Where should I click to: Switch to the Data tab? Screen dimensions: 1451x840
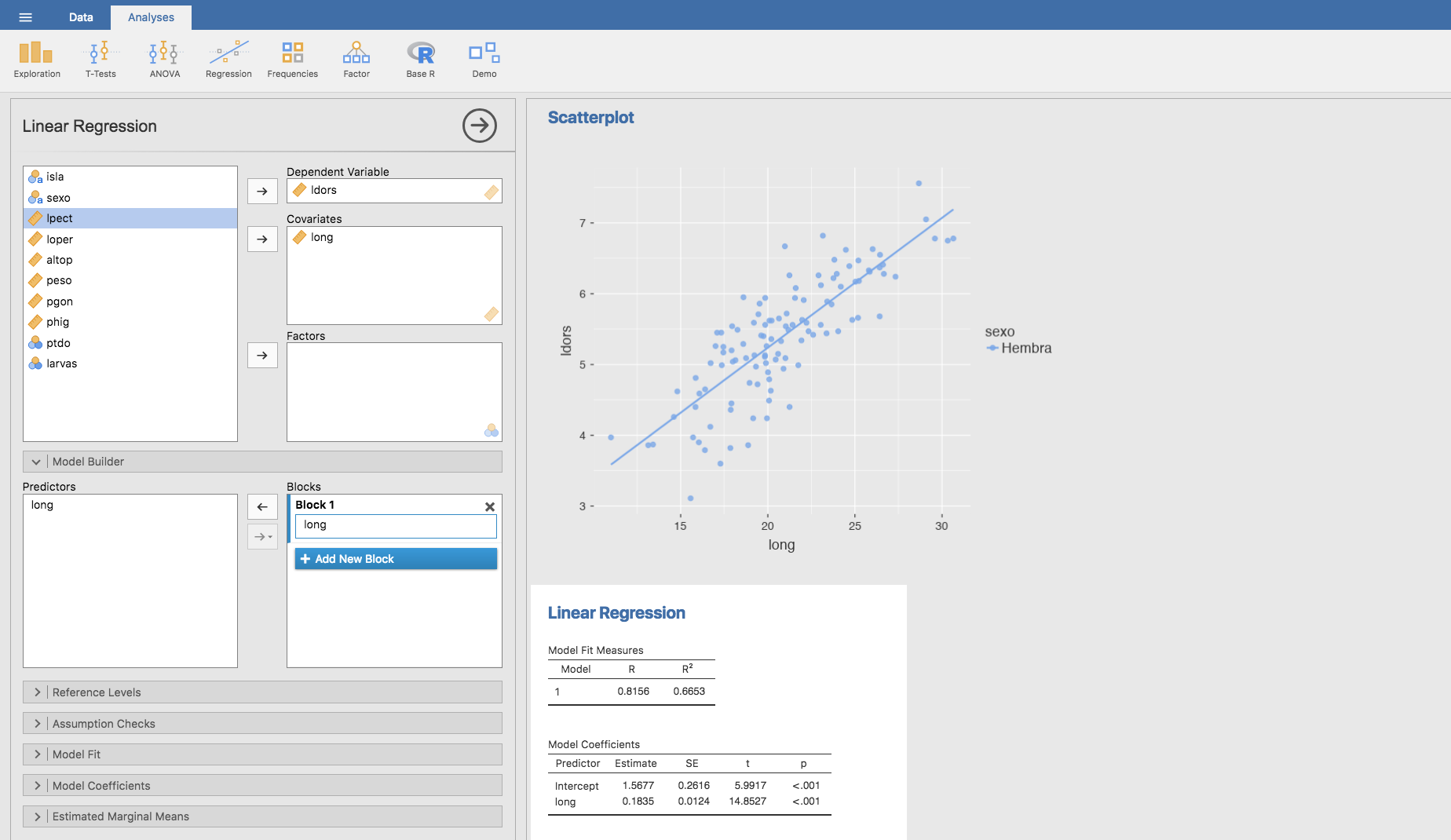81,17
